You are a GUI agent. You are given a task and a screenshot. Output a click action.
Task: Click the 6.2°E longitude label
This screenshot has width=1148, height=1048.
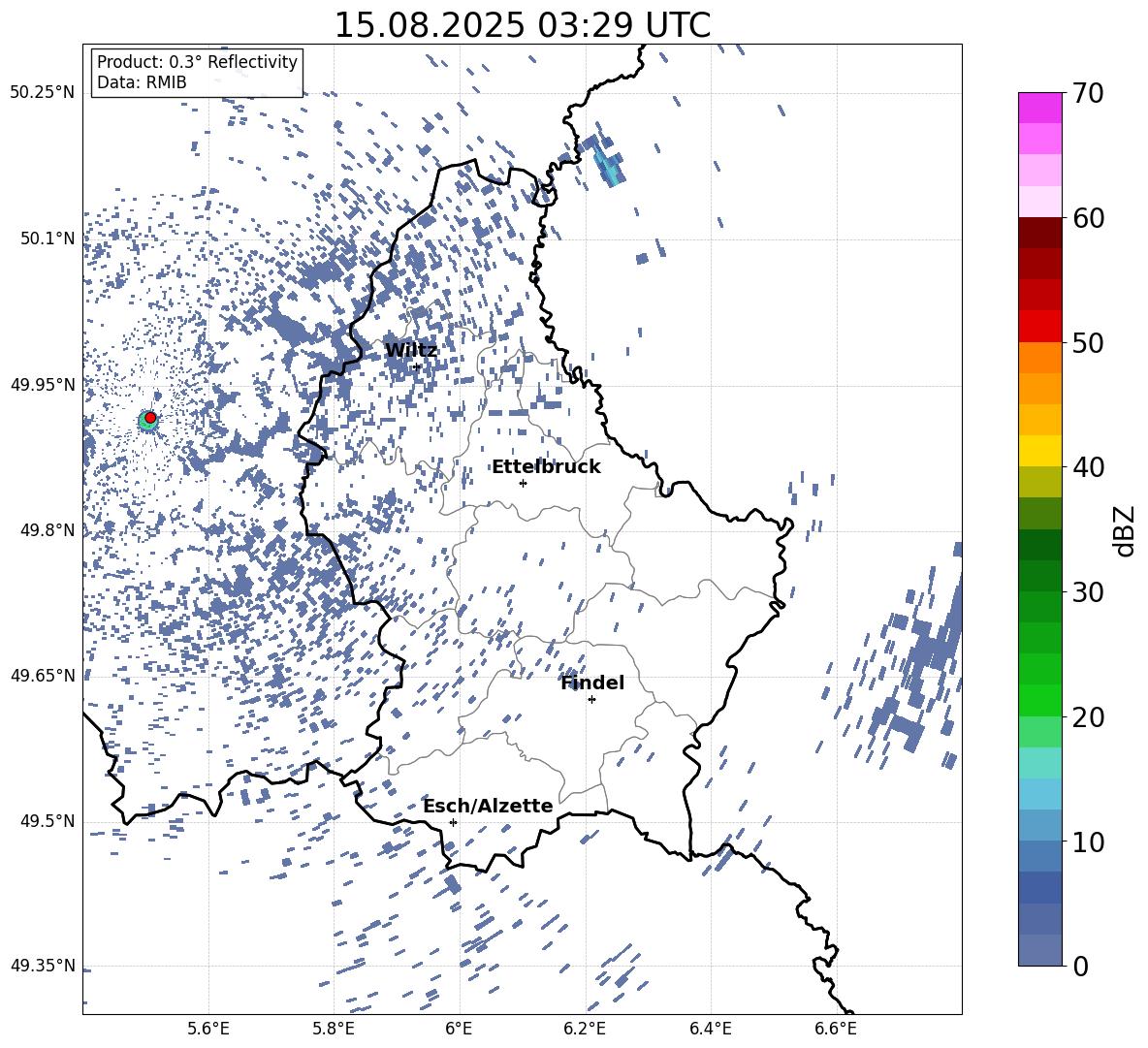(585, 1029)
